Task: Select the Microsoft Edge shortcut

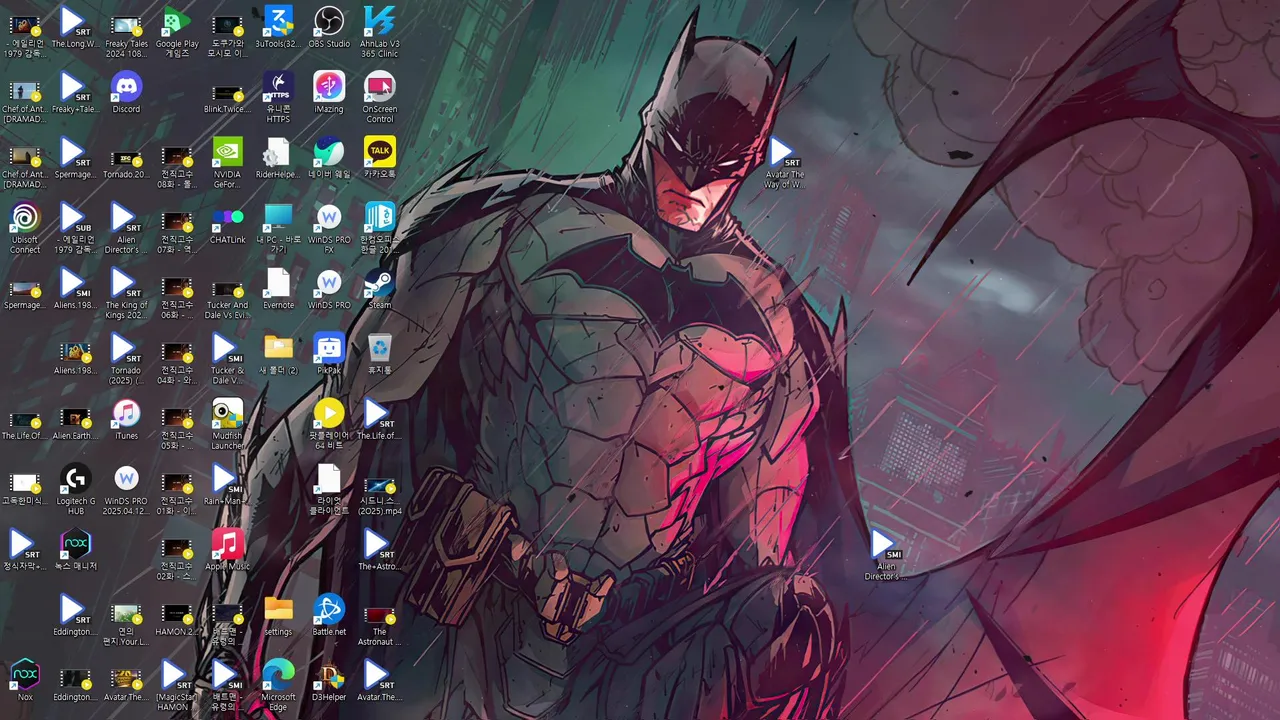Action: [278, 686]
